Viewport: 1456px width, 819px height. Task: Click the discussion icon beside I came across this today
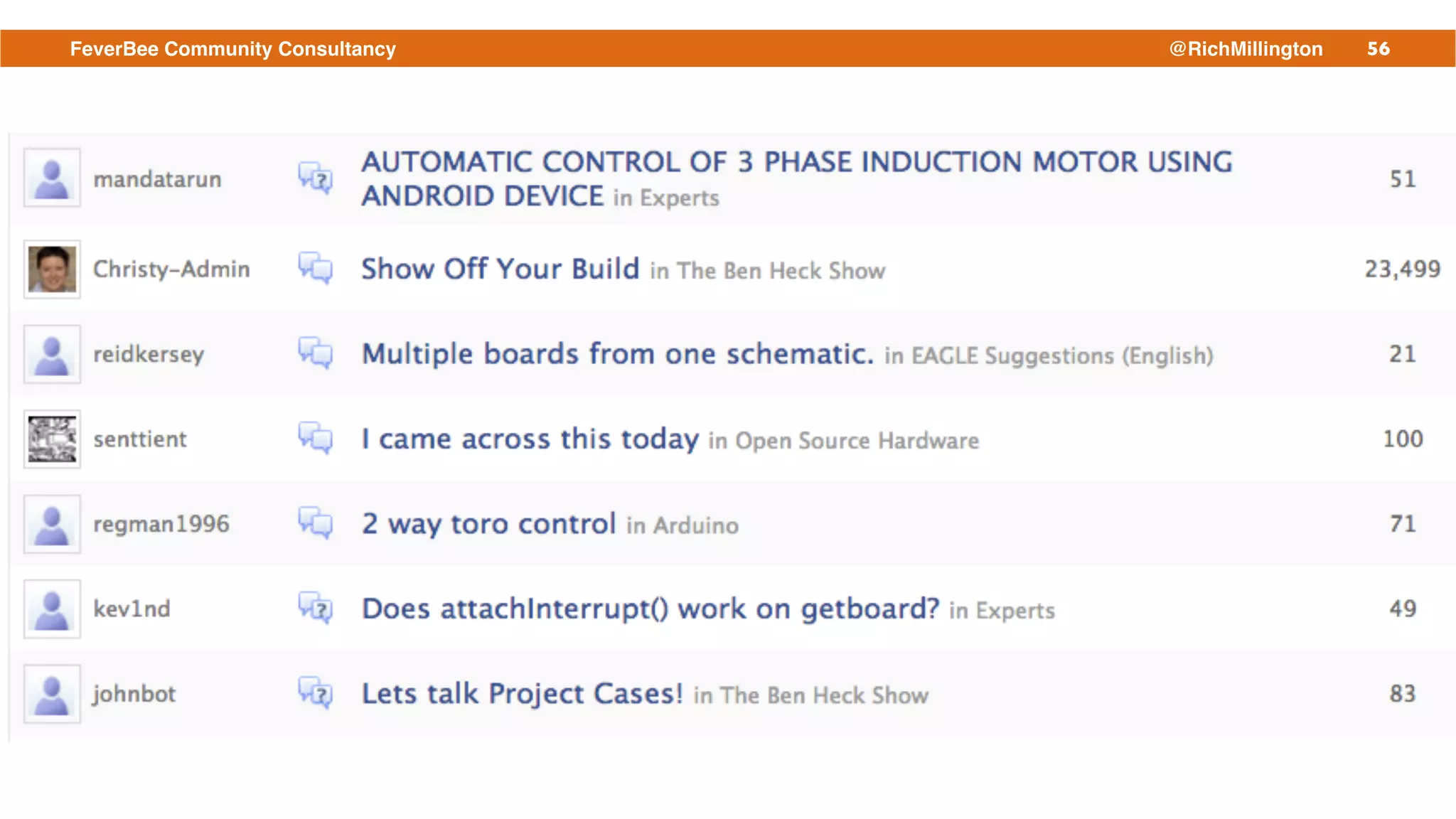(x=316, y=439)
